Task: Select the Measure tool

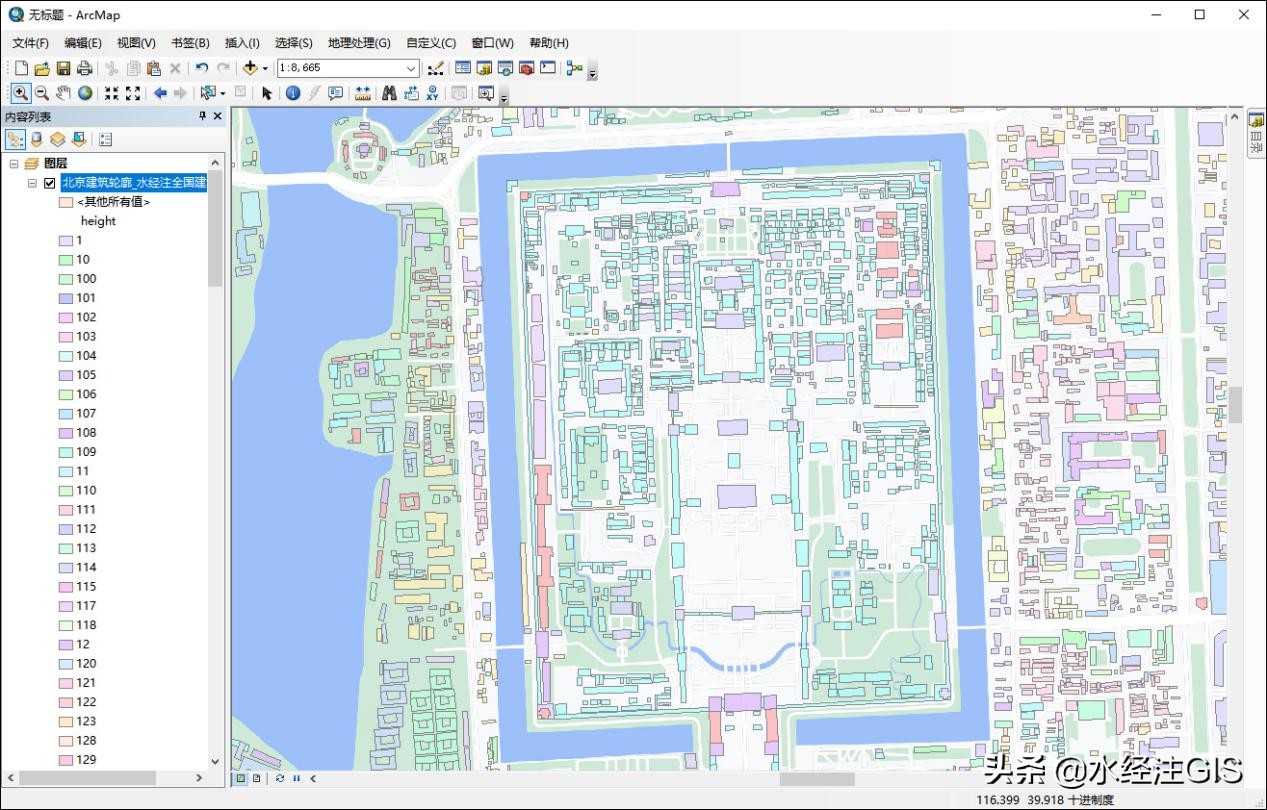Action: click(x=362, y=93)
